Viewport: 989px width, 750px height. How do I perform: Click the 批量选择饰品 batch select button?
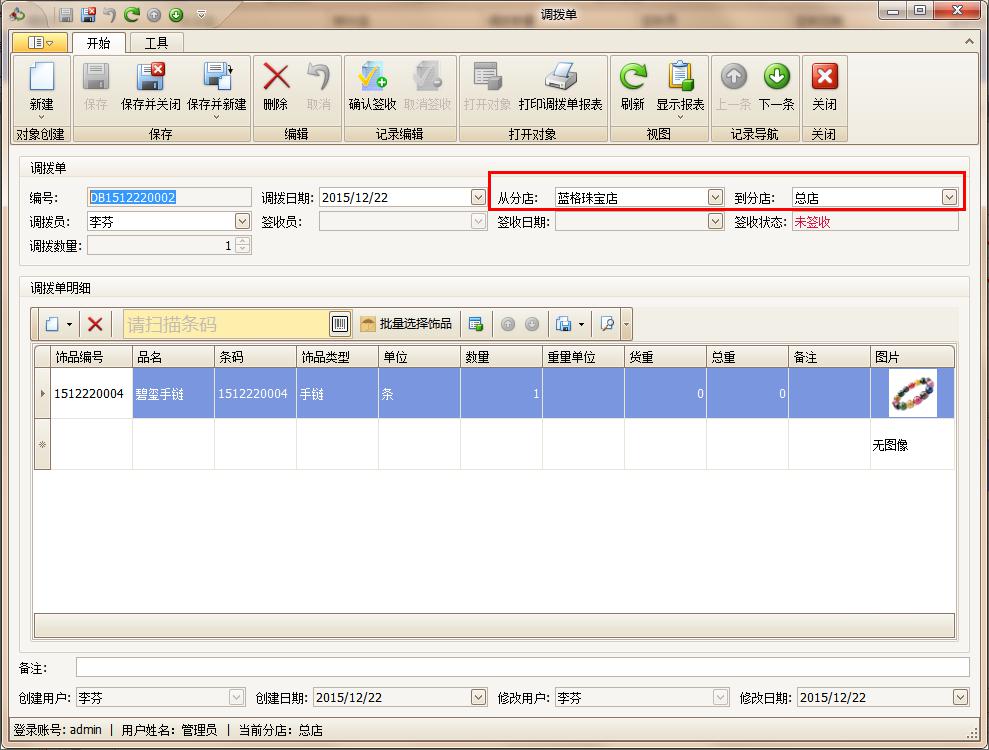tap(406, 324)
